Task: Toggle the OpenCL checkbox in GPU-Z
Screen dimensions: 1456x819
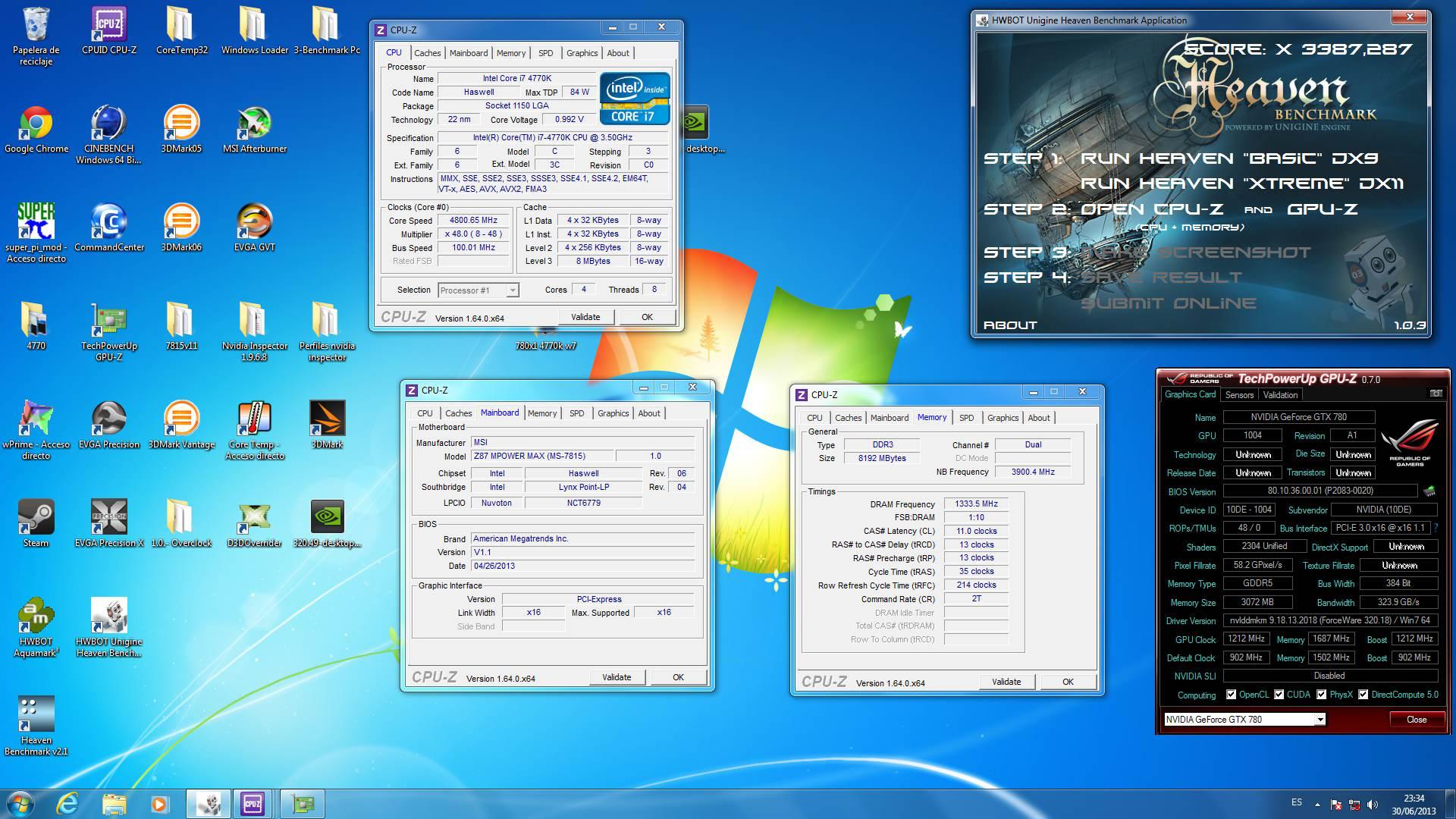Action: point(1232,695)
